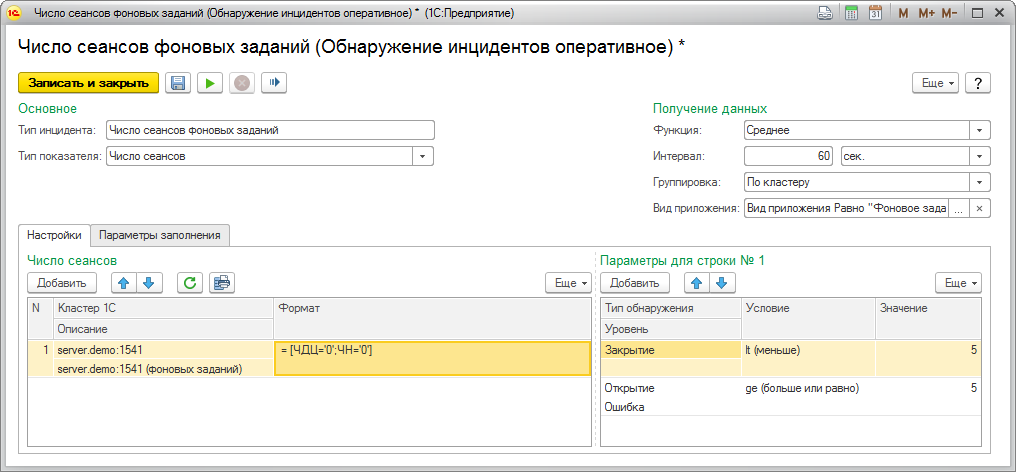This screenshot has width=1016, height=472.
Task: Open the calendar icon in title bar
Action: 875,13
